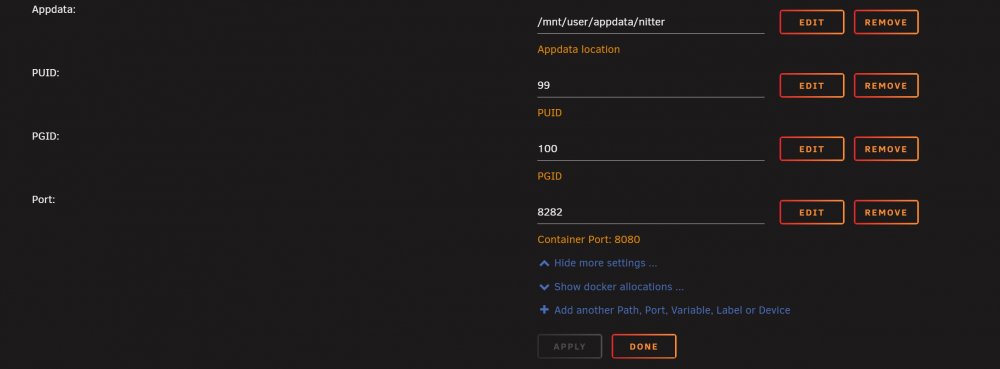Edit the Port 8282 mapping
The width and height of the screenshot is (1000, 369).
[812, 212]
